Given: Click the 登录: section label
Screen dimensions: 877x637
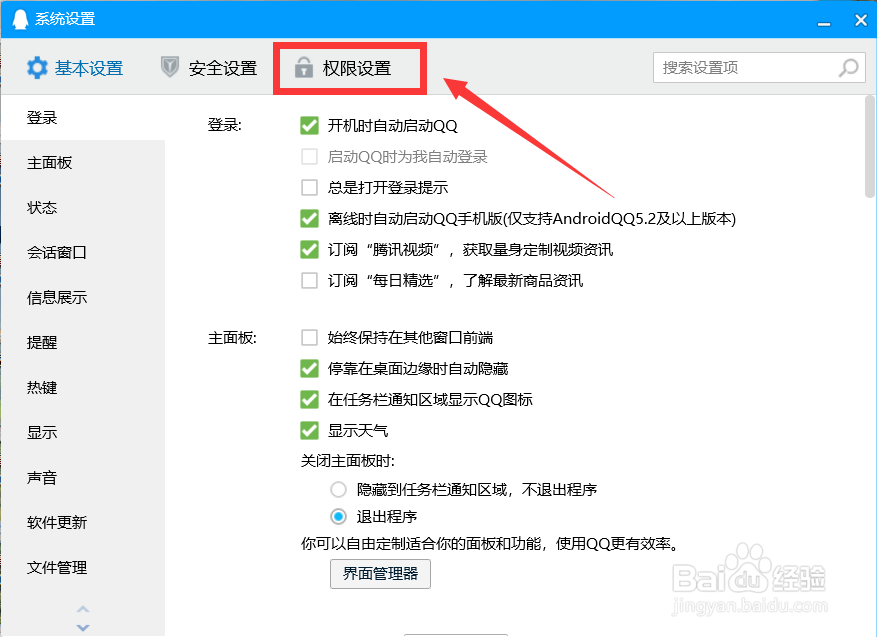Looking at the screenshot, I should [x=224, y=125].
